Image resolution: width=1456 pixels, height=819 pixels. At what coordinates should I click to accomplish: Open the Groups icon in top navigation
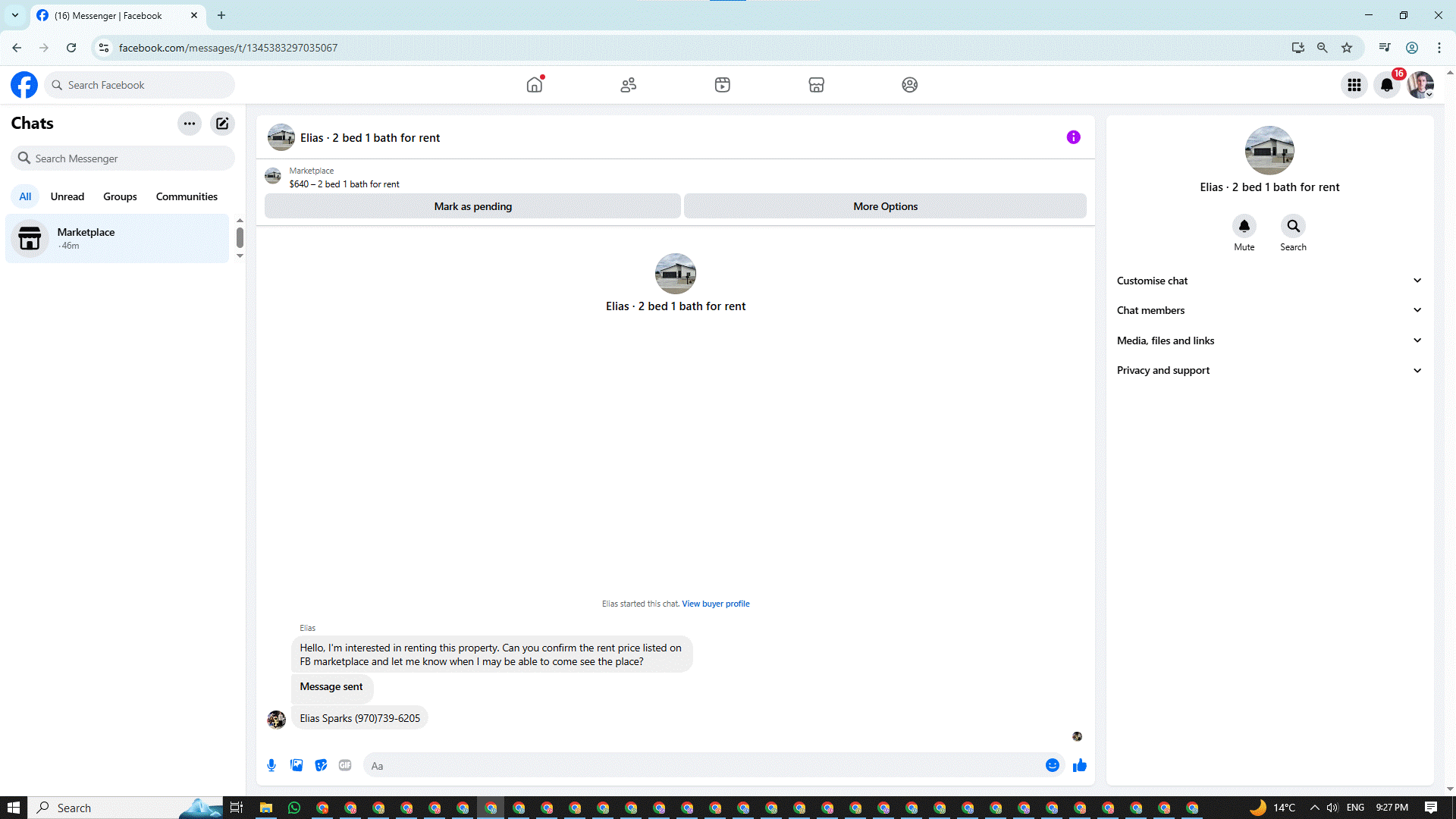[910, 85]
